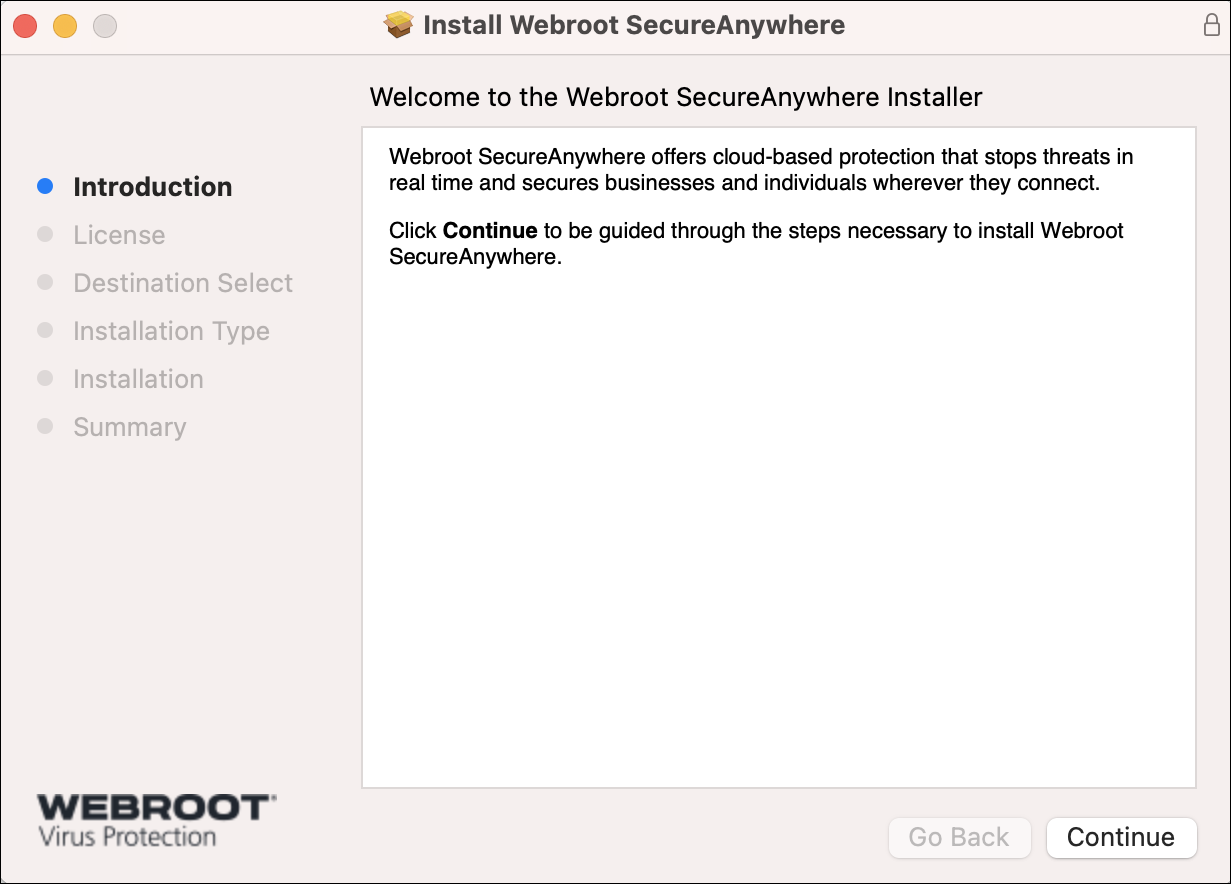Click the Install Webroot SecureAnywhere title text
The image size is (1231, 884).
634,24
